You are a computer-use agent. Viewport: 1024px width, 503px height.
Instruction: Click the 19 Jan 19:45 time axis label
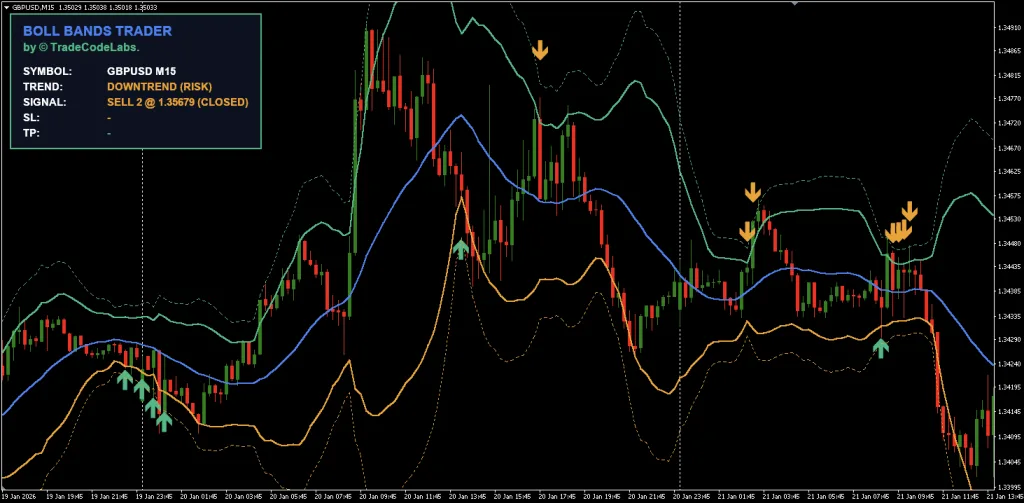click(x=66, y=496)
